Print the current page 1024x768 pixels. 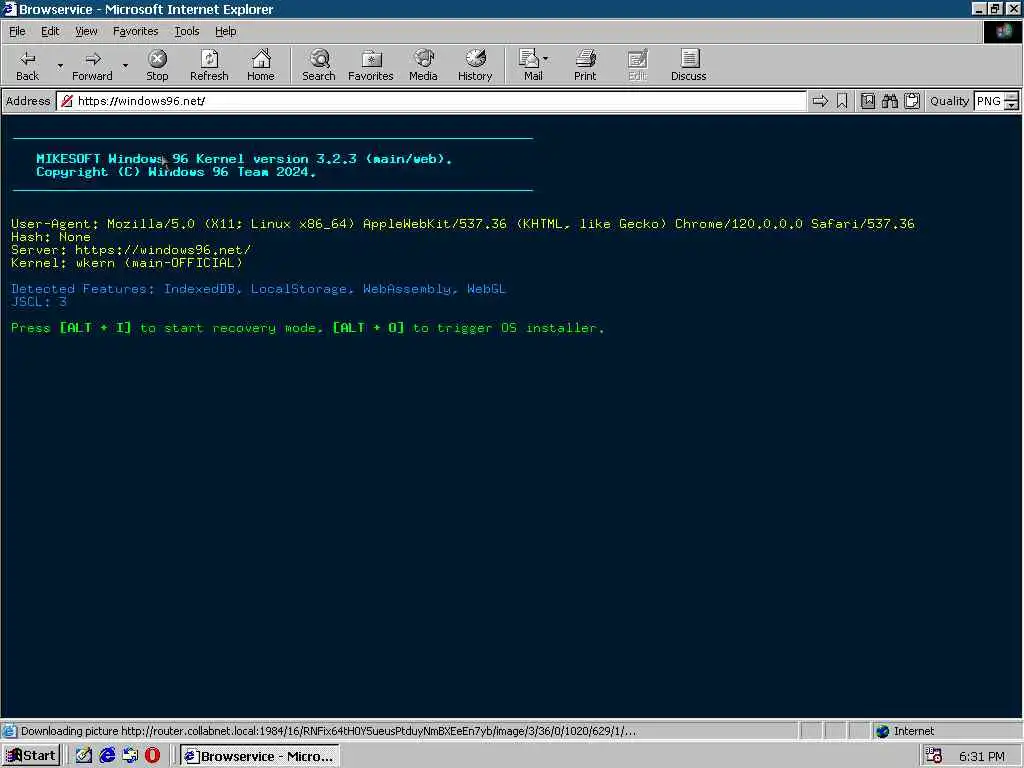(585, 65)
